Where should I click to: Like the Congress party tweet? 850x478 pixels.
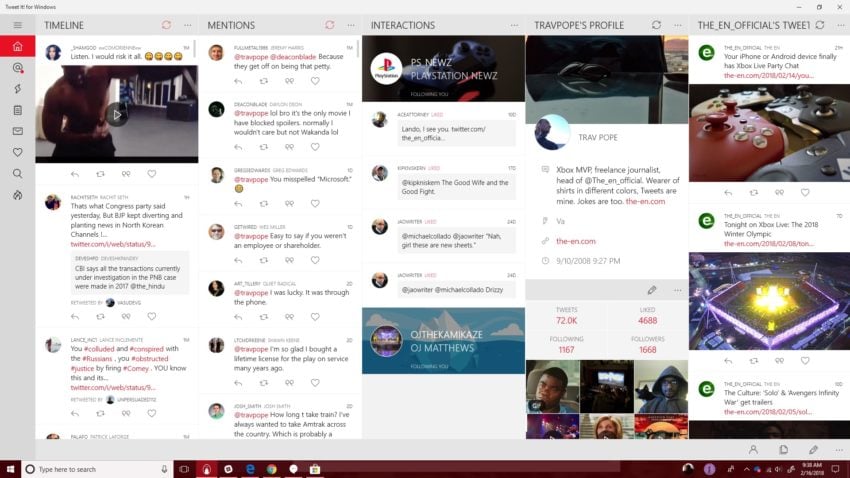(x=152, y=316)
